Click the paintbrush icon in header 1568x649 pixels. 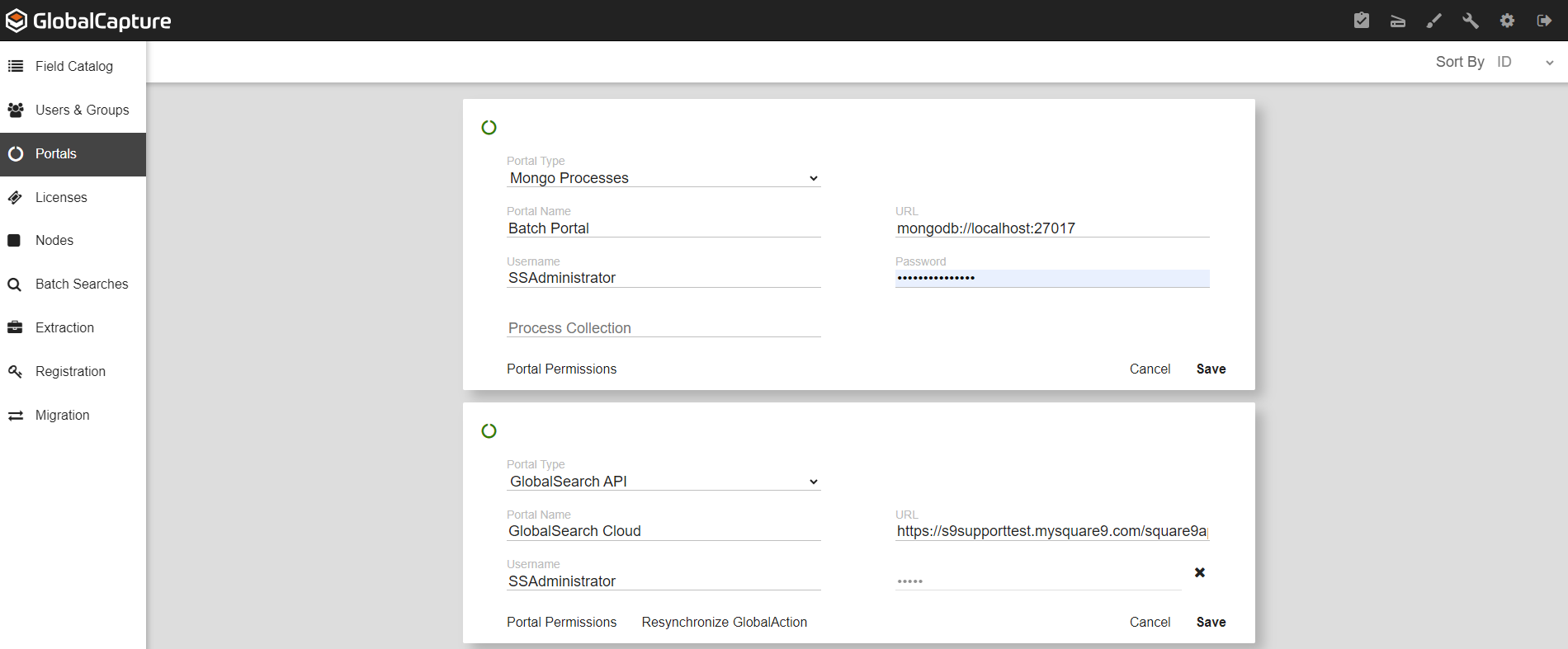tap(1434, 21)
